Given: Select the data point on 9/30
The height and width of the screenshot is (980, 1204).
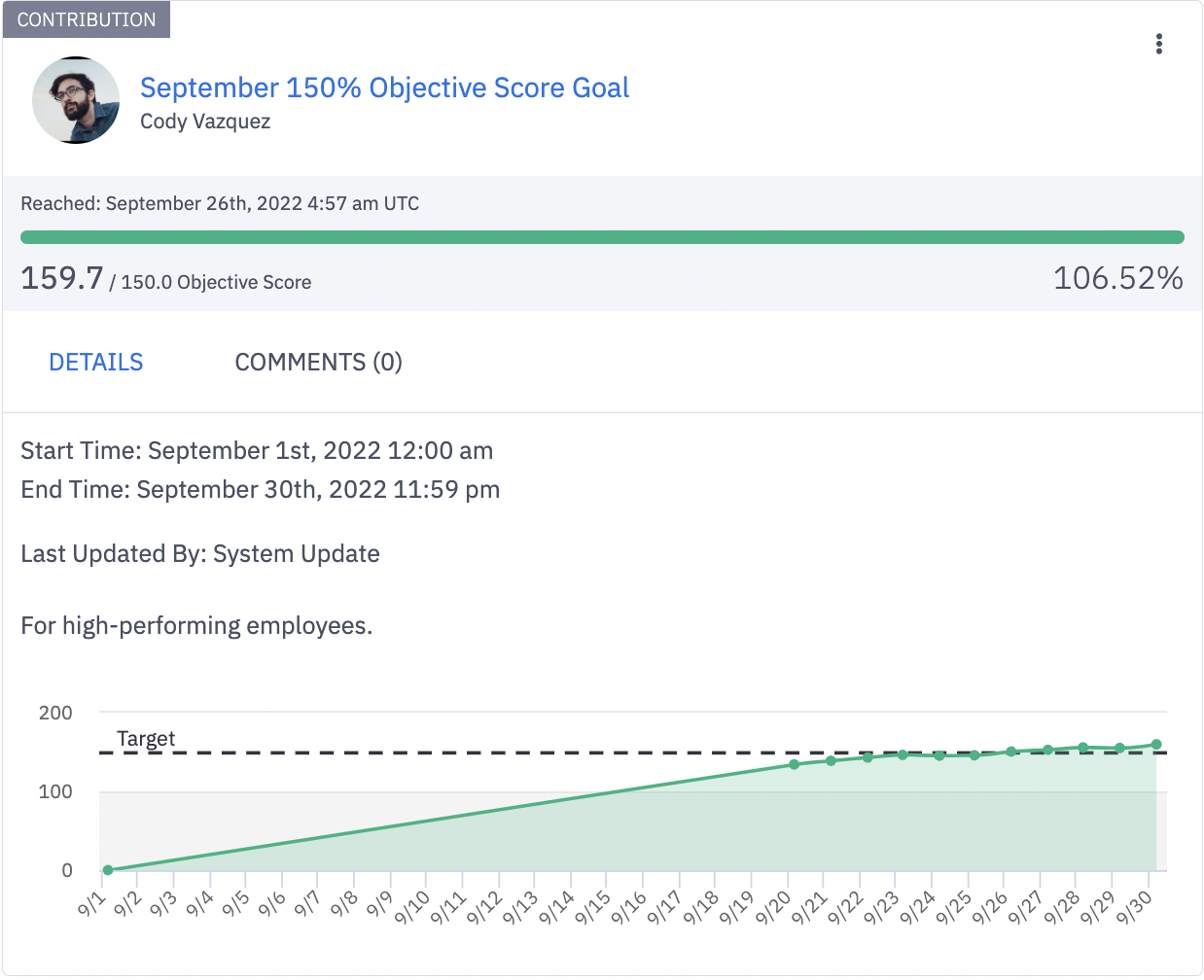Looking at the screenshot, I should point(1156,743).
